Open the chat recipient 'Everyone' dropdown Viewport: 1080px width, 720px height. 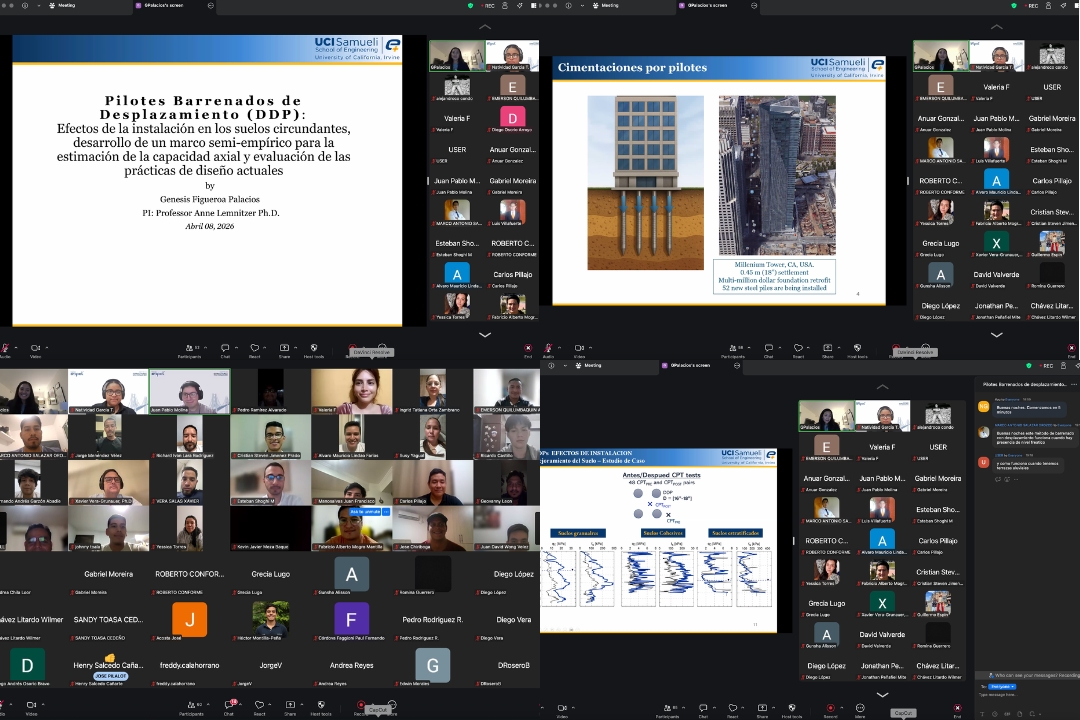tap(1003, 687)
